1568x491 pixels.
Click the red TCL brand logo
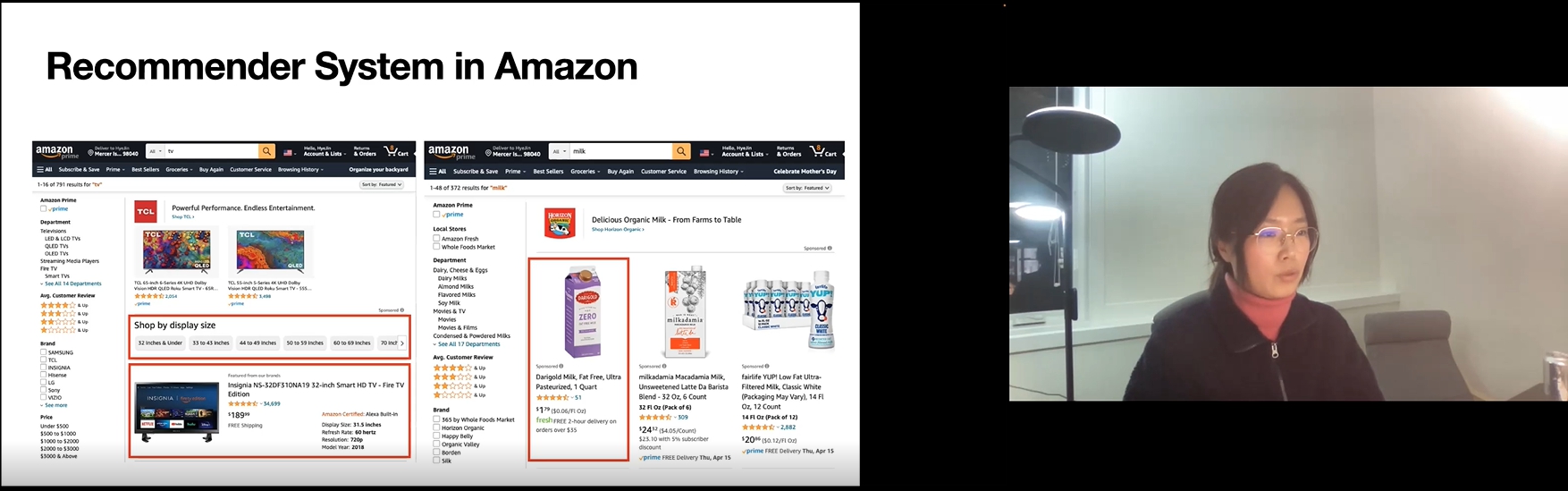point(146,211)
